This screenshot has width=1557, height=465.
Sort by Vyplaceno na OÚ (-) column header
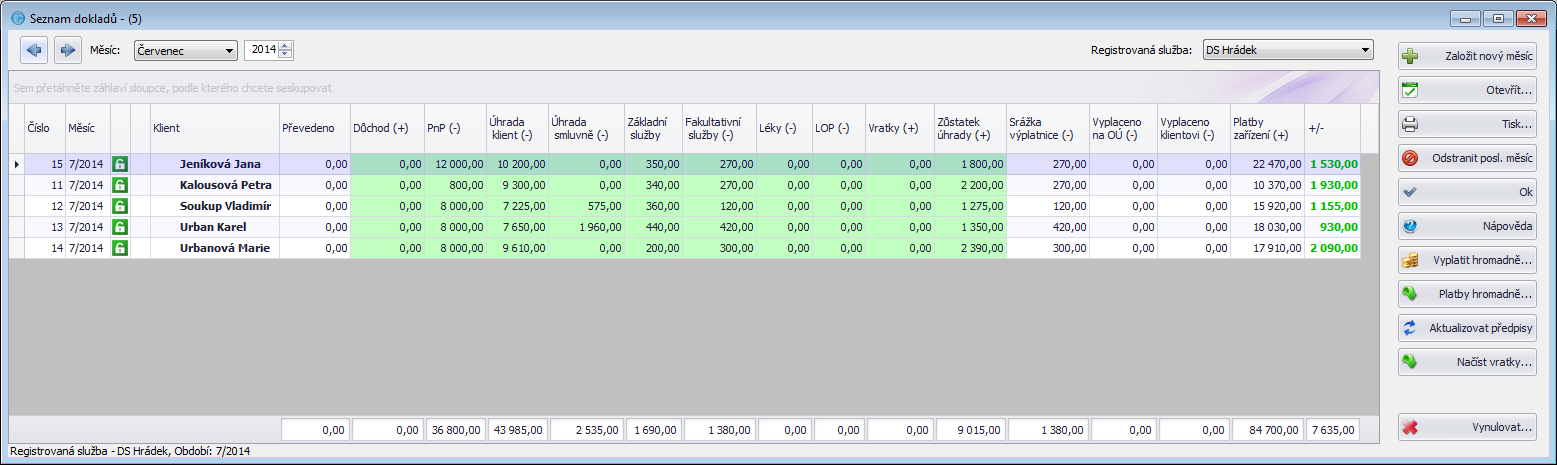(1124, 128)
